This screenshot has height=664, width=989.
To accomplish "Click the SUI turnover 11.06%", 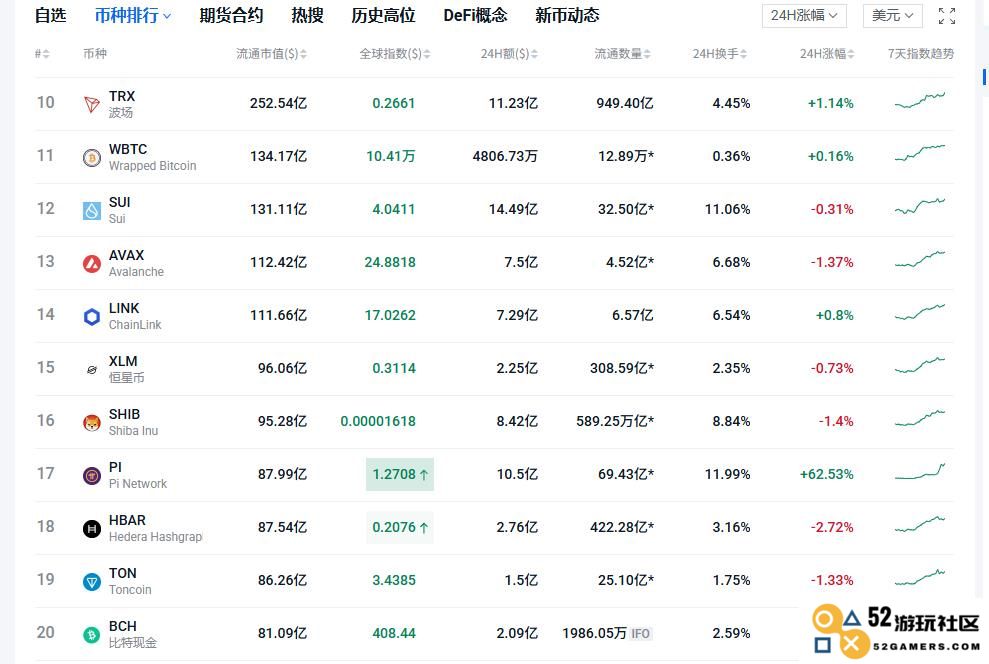I will (727, 209).
